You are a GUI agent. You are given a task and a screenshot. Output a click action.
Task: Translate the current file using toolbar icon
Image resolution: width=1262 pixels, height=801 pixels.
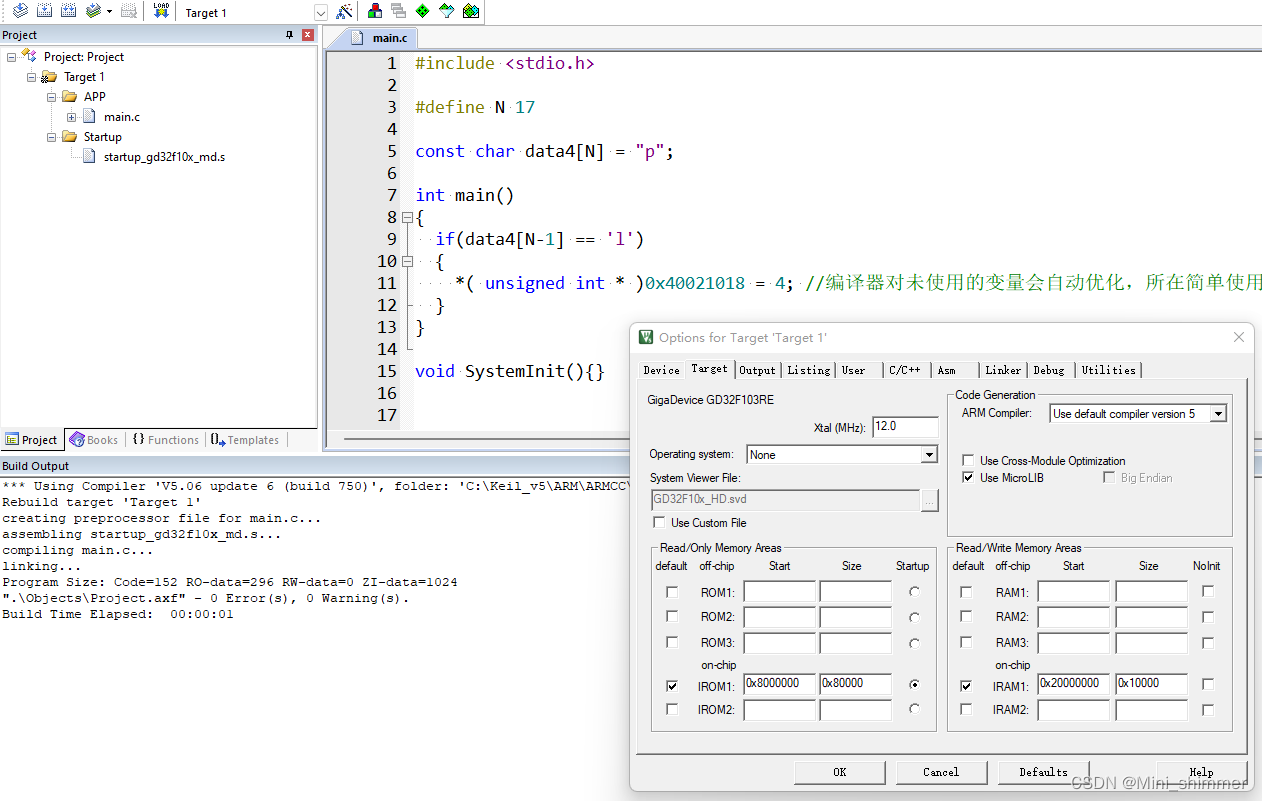[21, 12]
